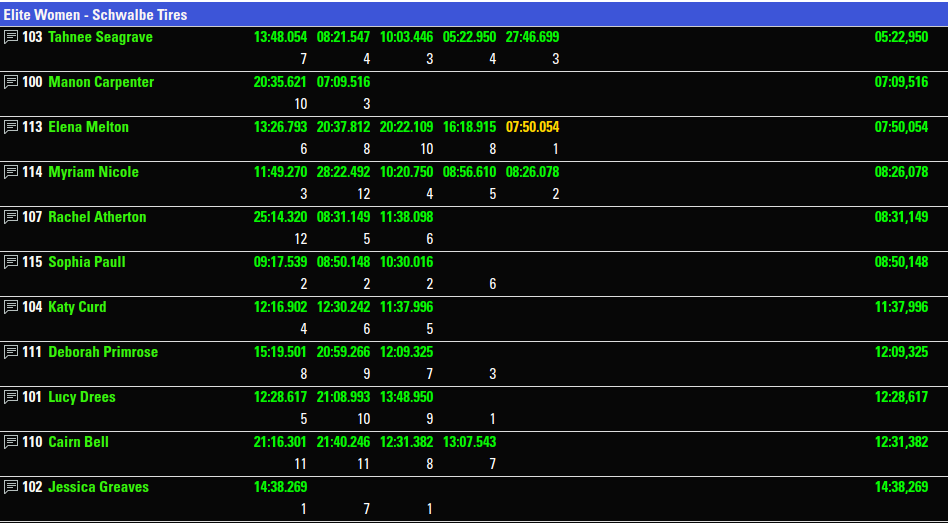Click the comment icon next to Jessica Greaves

click(11, 487)
